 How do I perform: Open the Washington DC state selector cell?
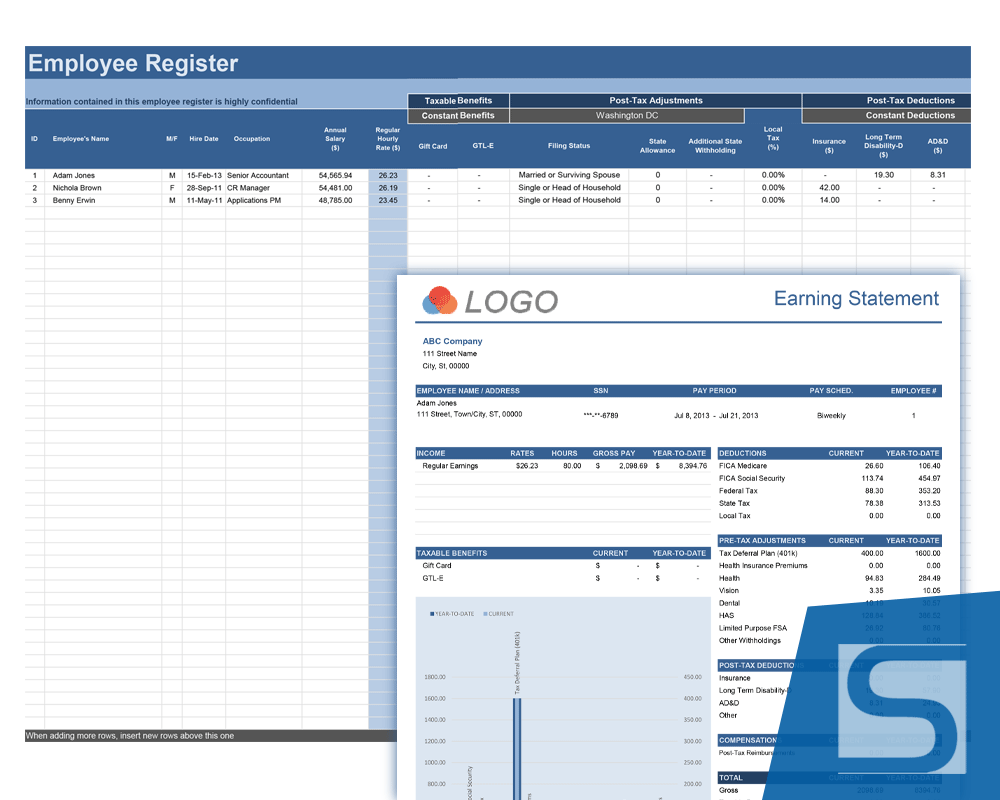coord(627,115)
